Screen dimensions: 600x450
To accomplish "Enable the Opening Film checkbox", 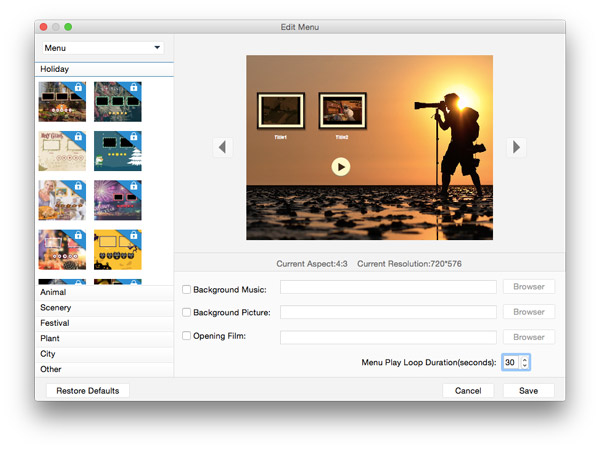I will (186, 336).
